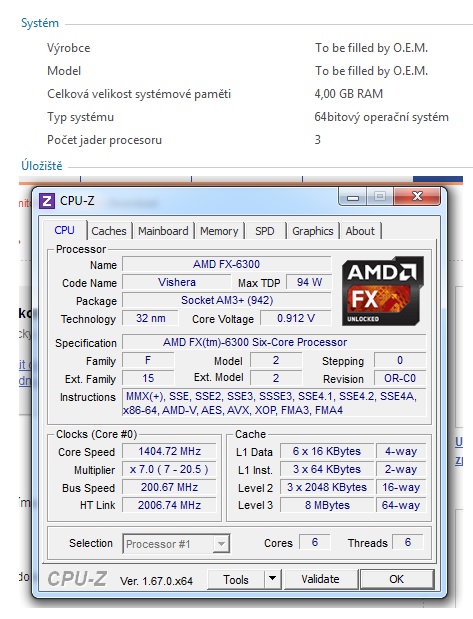
Task: Click the Instructions list starting with MMX(+)
Action: [274, 403]
